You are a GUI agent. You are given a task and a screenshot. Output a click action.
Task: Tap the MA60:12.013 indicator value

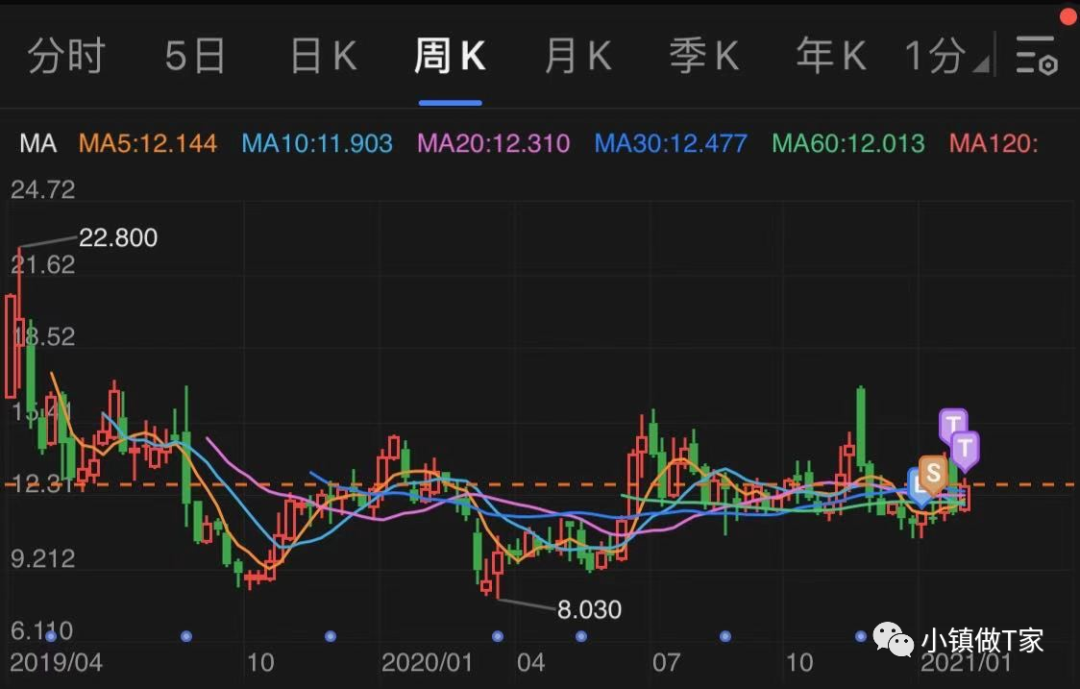click(849, 143)
